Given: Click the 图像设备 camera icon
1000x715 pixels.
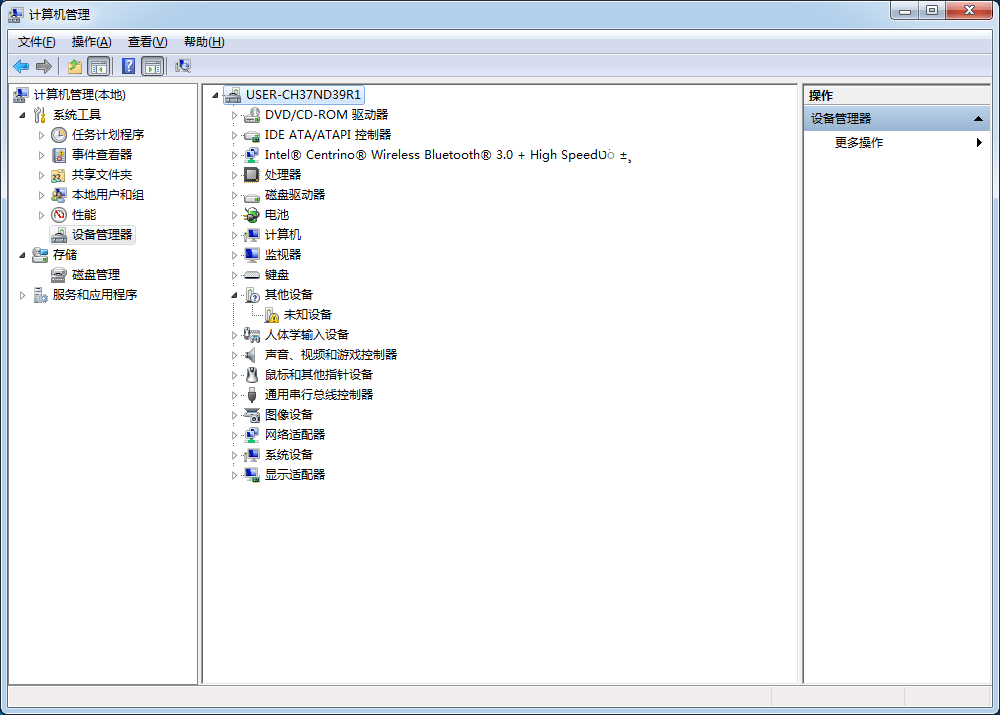Looking at the screenshot, I should tap(252, 415).
